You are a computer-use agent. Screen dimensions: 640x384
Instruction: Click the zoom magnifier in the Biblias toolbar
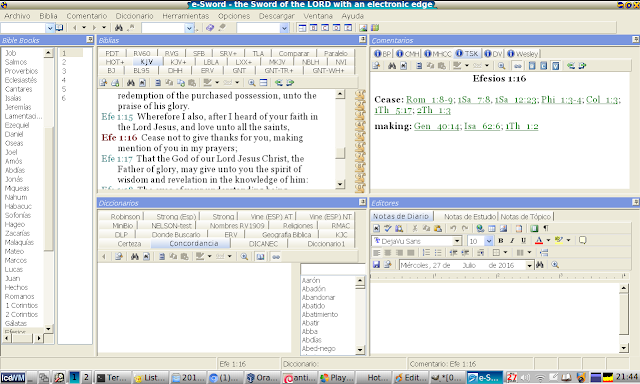(x=252, y=83)
